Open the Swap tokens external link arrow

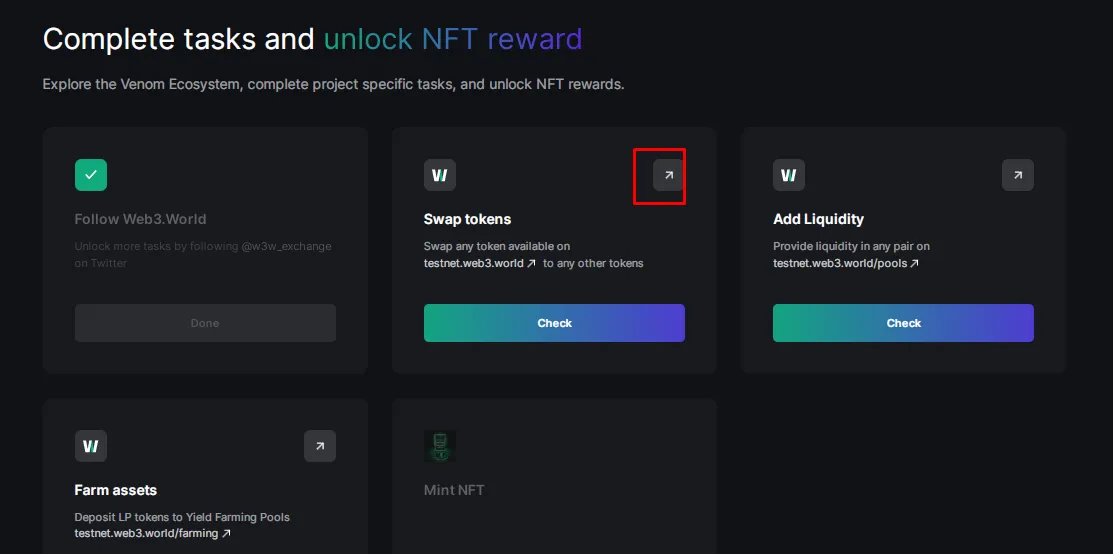click(669, 175)
